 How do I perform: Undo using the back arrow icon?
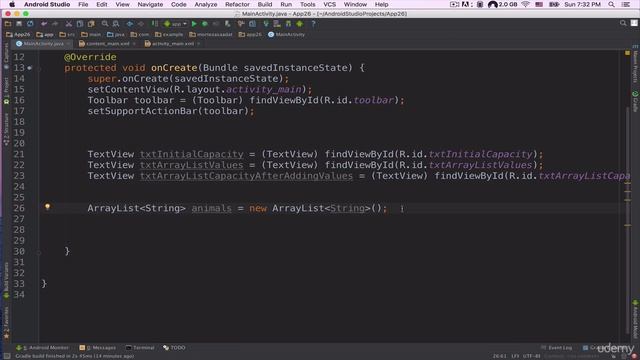44,24
